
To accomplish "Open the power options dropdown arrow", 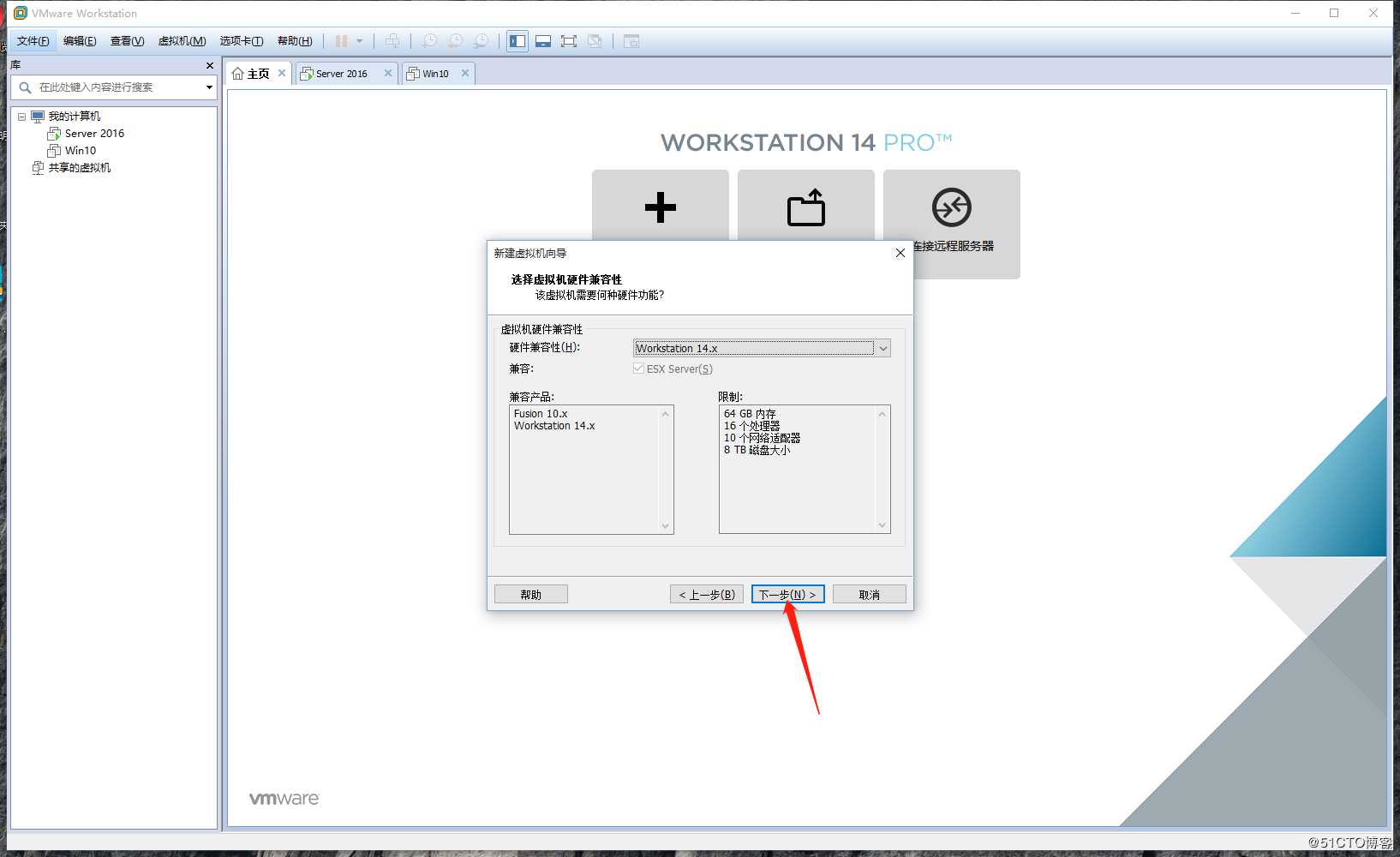I will click(x=359, y=41).
